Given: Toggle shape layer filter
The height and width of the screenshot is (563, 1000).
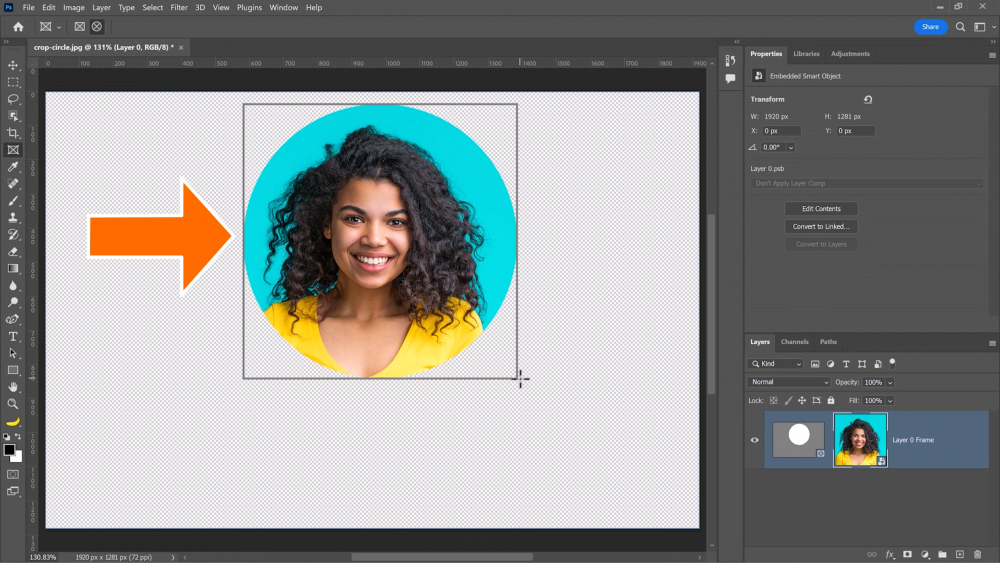Looking at the screenshot, I should (x=862, y=364).
